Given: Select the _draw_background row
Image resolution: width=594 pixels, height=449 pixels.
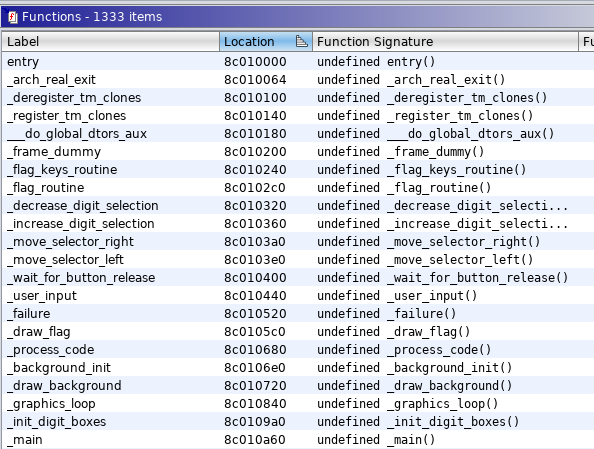Looking at the screenshot, I should (297, 385).
